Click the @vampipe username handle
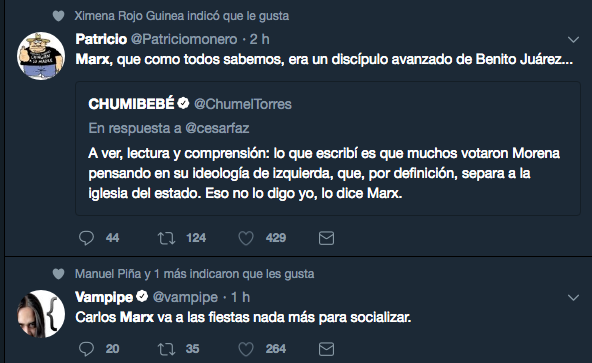 click(x=185, y=297)
